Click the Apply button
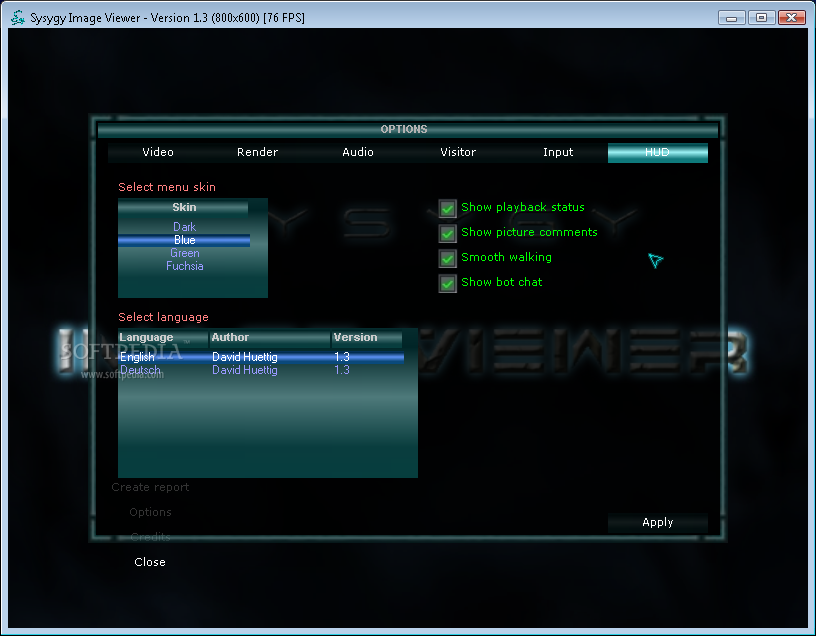 tap(658, 523)
